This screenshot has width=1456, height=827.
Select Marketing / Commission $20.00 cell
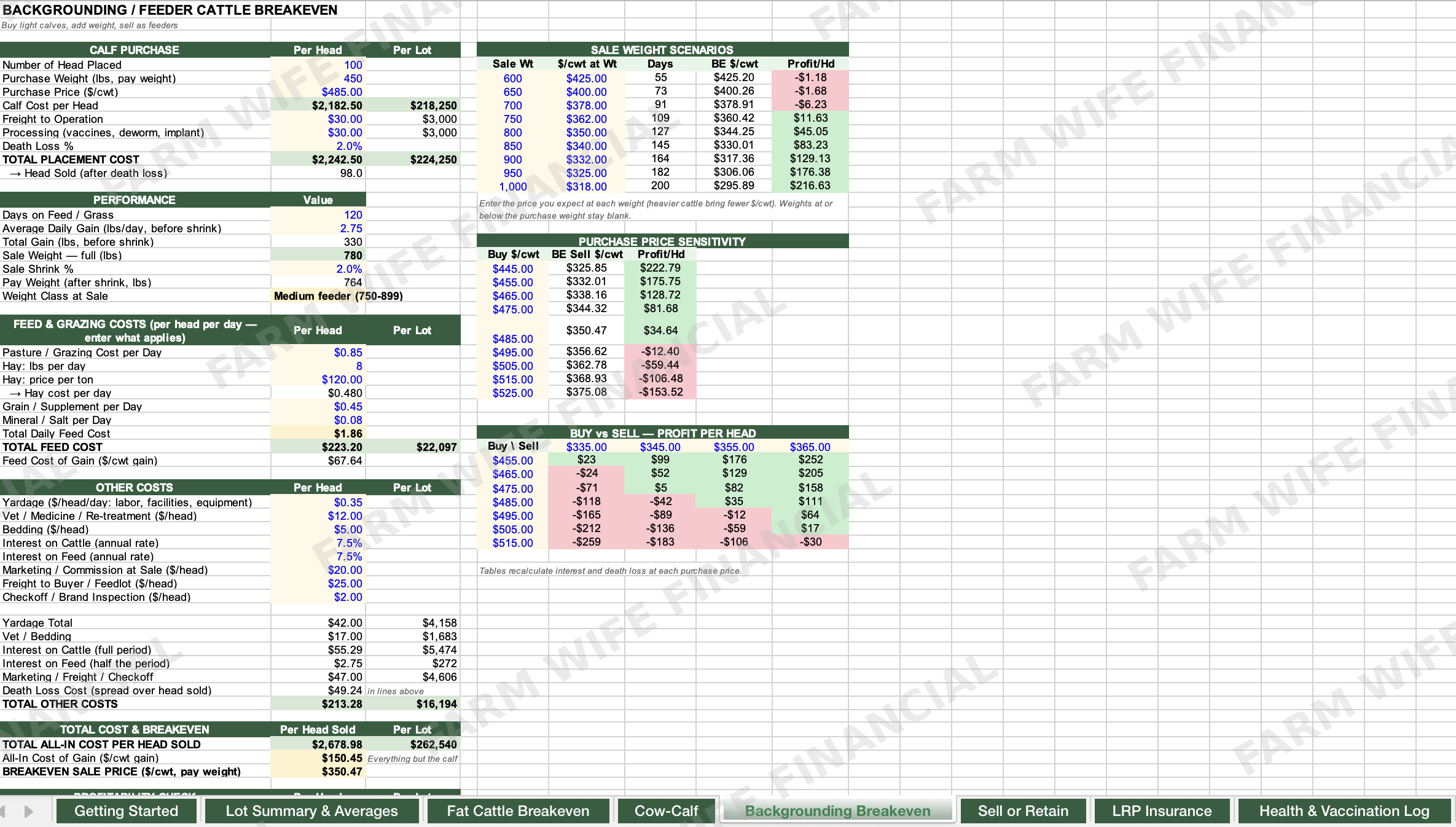tap(318, 570)
